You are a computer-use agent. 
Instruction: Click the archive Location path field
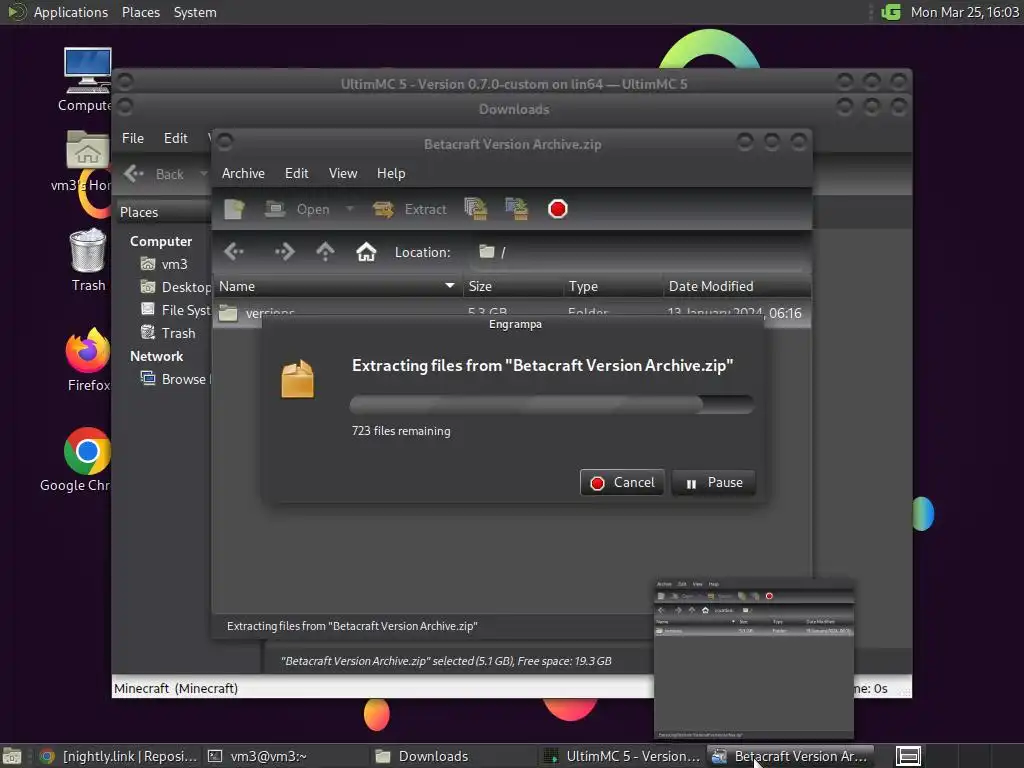coord(640,252)
